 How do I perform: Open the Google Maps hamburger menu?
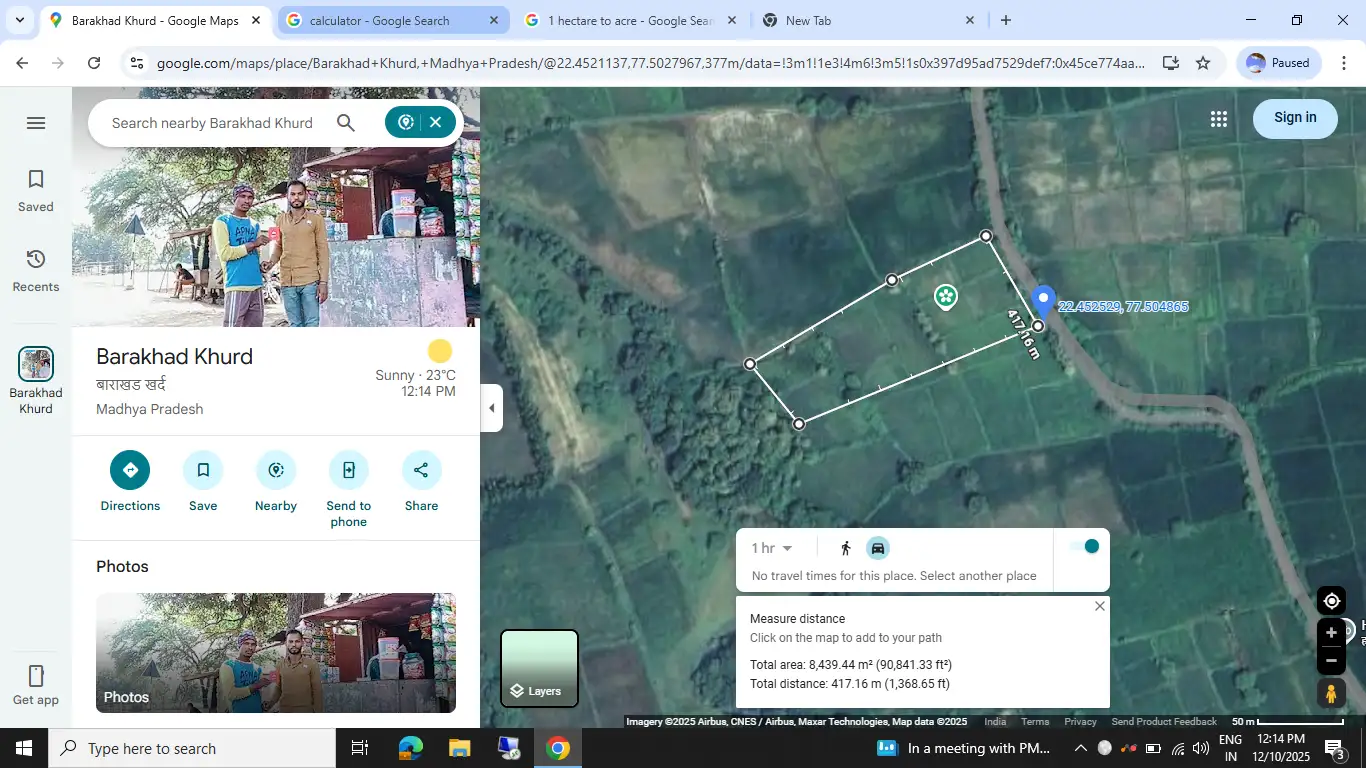[36, 123]
